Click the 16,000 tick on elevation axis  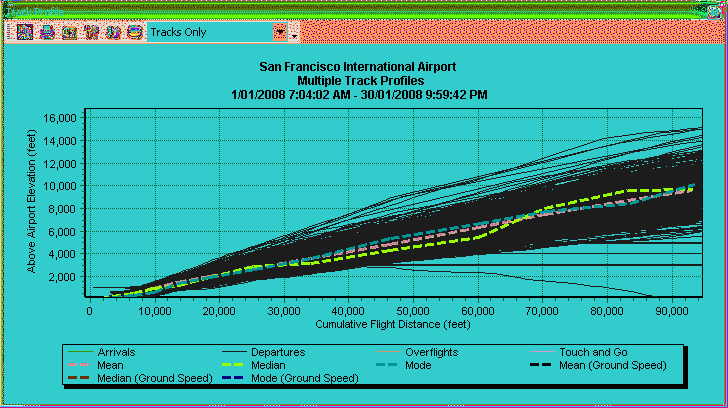tap(59, 118)
